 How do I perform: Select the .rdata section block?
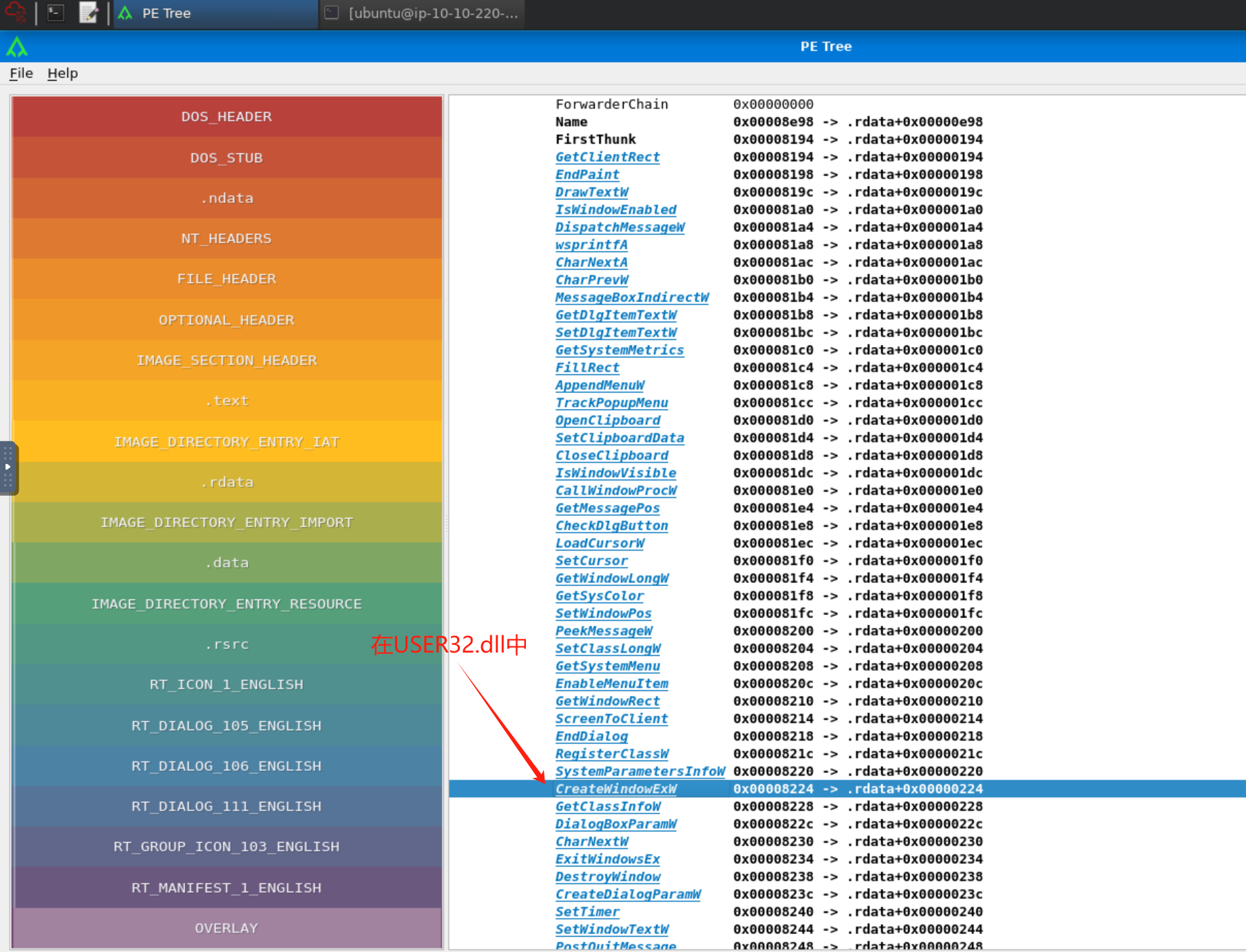coord(226,482)
